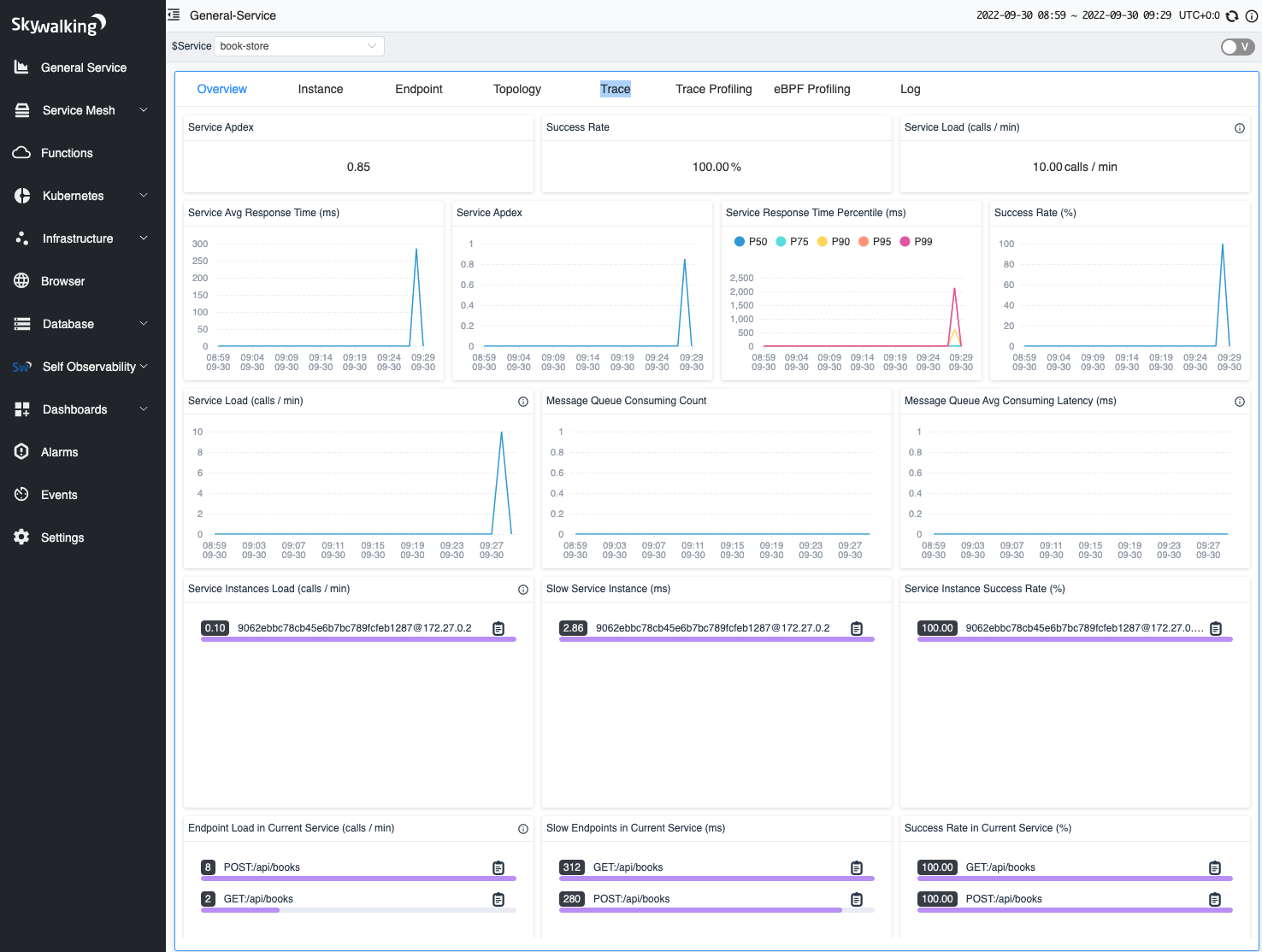Flip the V toggle switch

tap(1237, 47)
